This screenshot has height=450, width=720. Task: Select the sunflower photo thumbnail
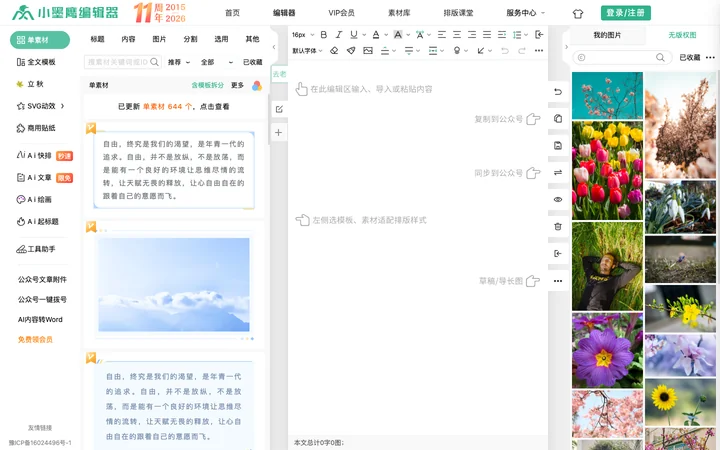(x=680, y=402)
